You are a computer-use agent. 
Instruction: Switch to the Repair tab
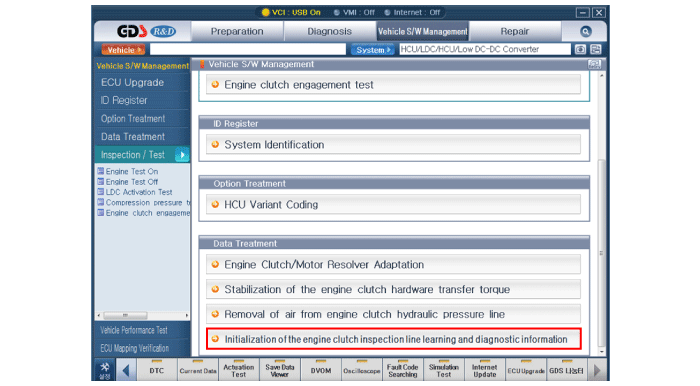tap(515, 31)
